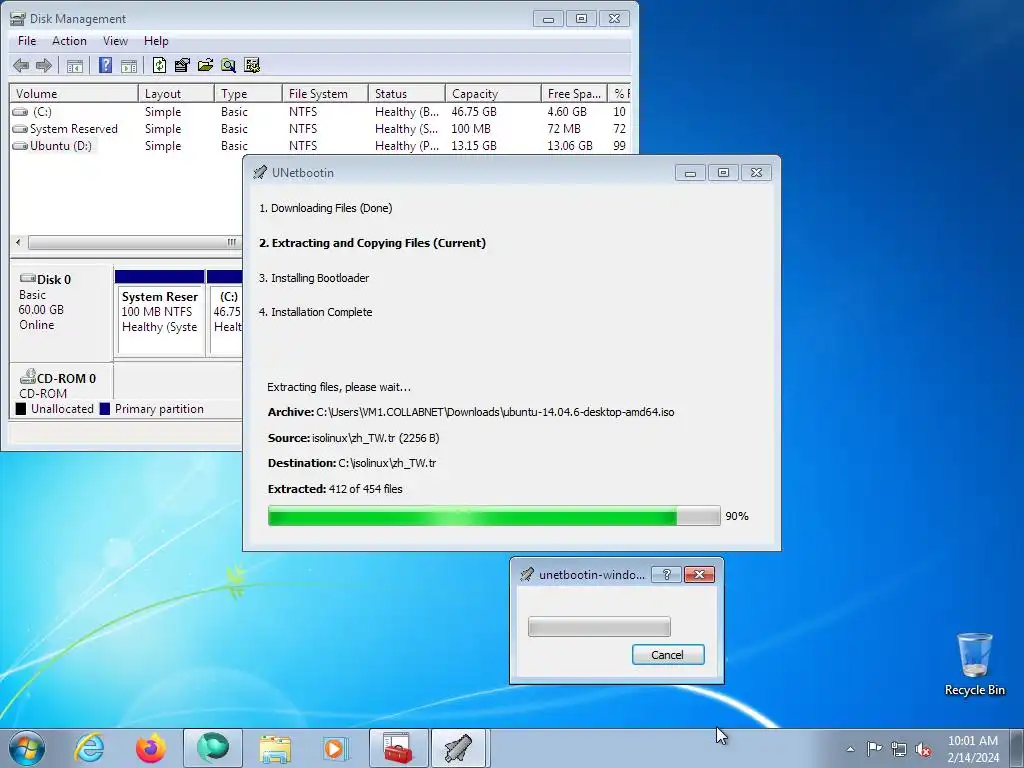Viewport: 1024px width, 768px height.
Task: Cancel the small unetbootin-windows dialog
Action: pos(668,655)
